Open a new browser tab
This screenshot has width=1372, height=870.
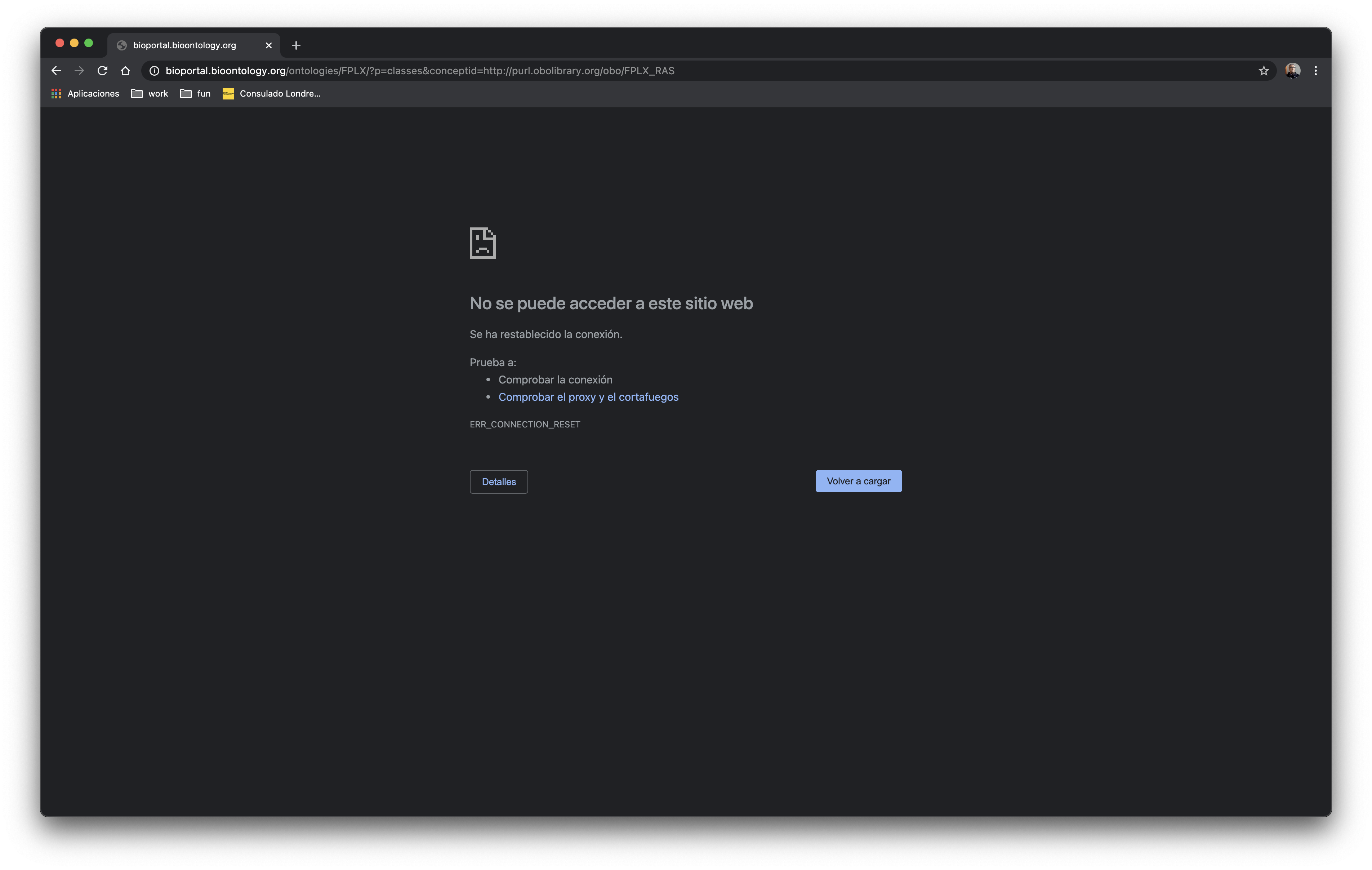click(x=295, y=45)
